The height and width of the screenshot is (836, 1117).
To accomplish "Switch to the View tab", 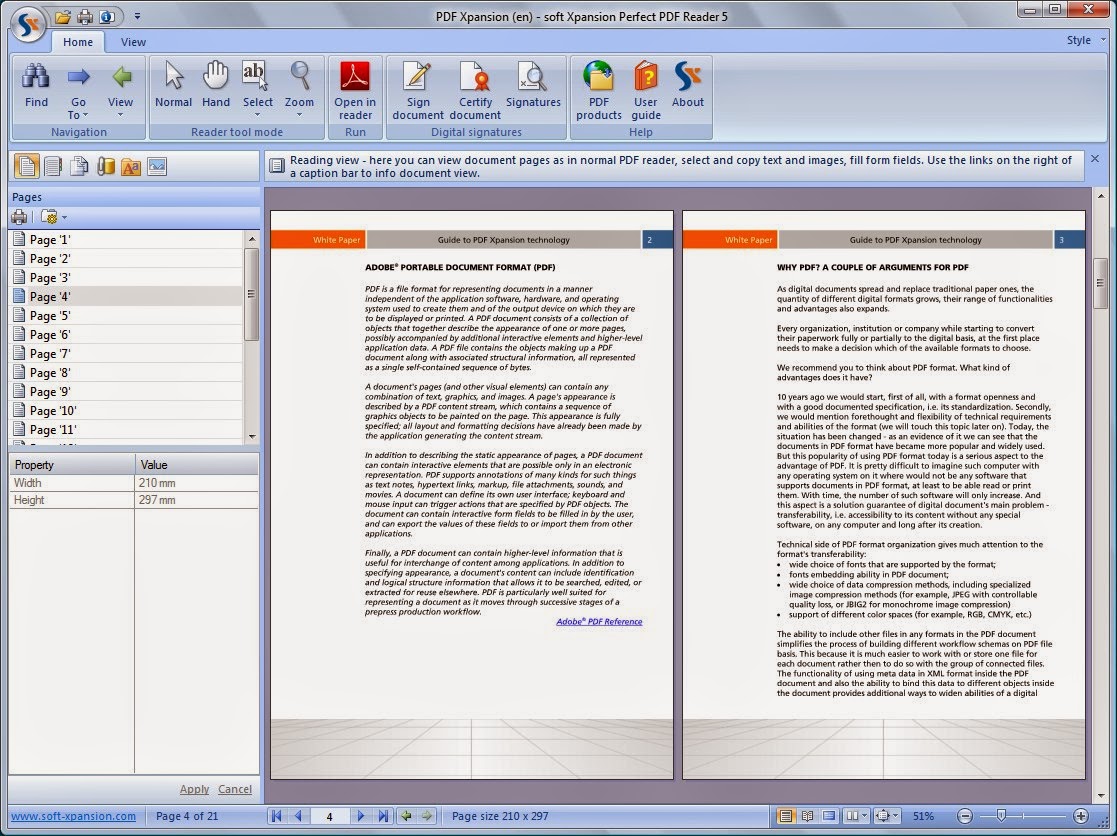I will 133,41.
